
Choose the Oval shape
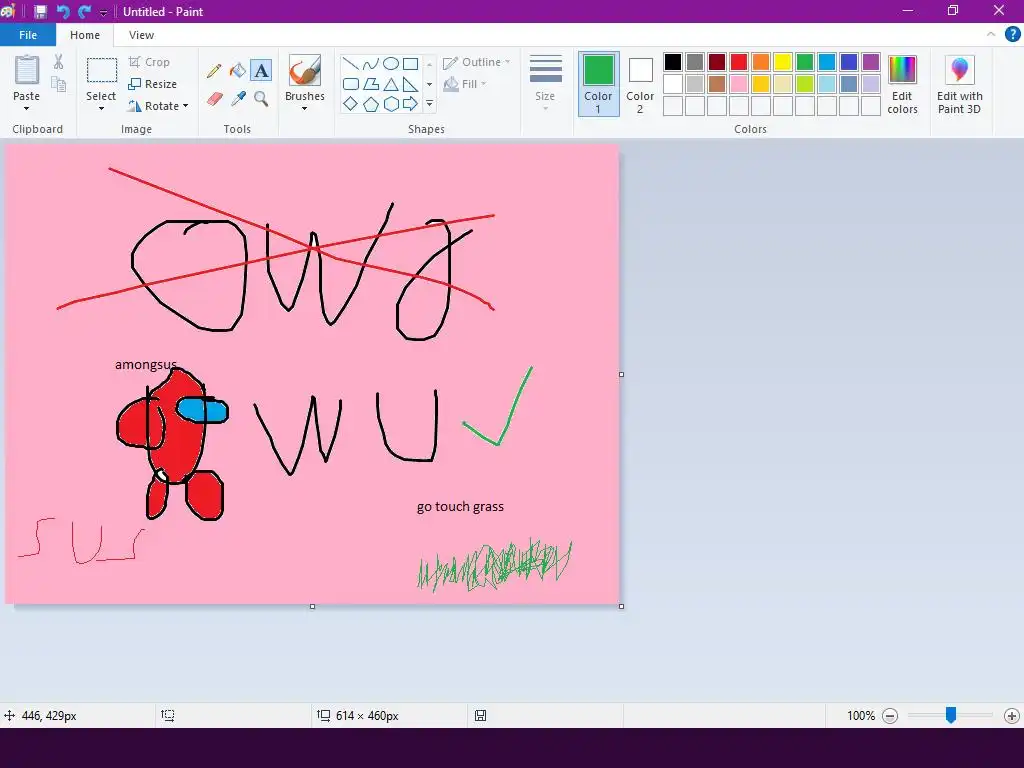pyautogui.click(x=391, y=63)
